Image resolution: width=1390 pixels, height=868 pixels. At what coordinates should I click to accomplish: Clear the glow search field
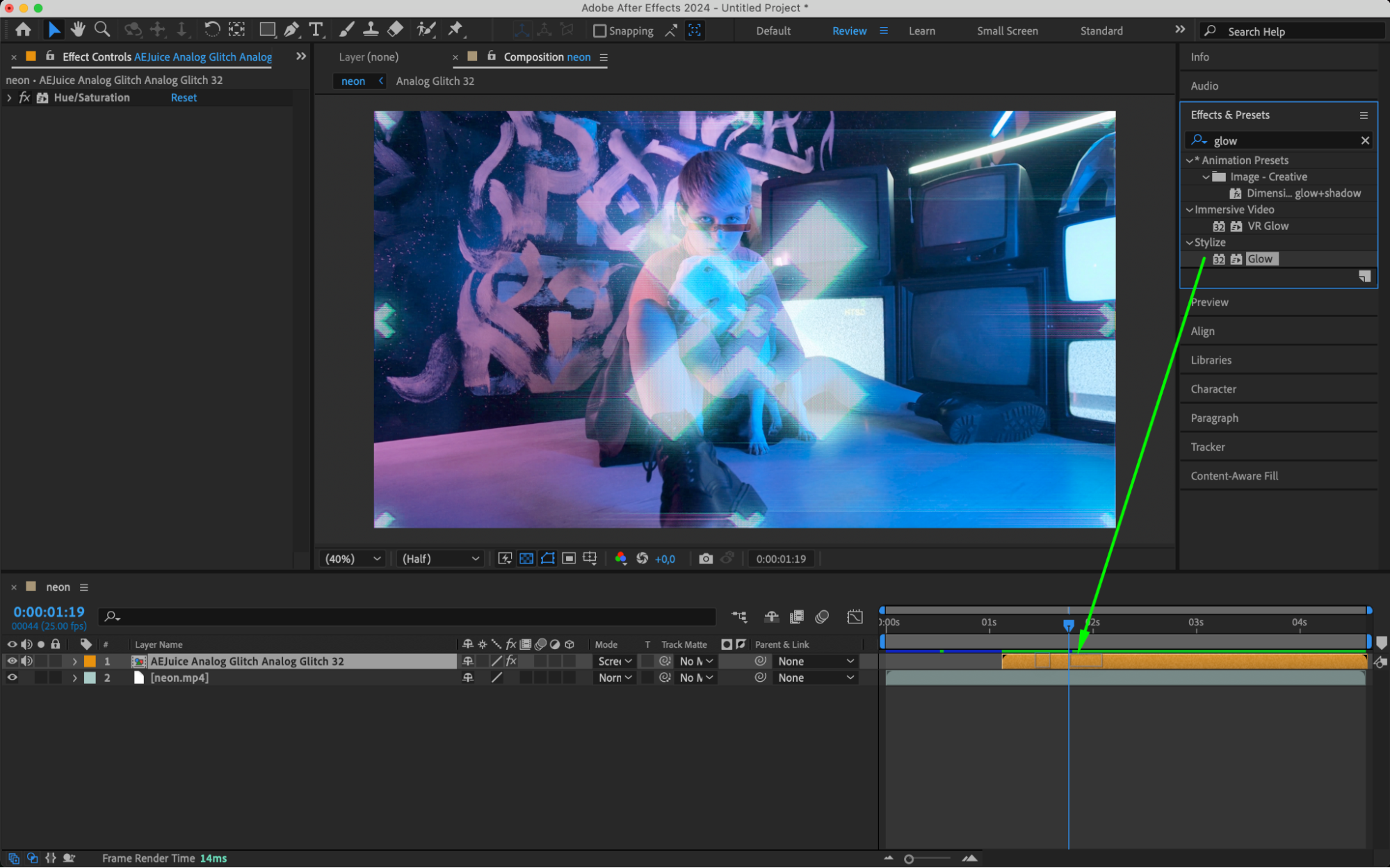pos(1364,140)
